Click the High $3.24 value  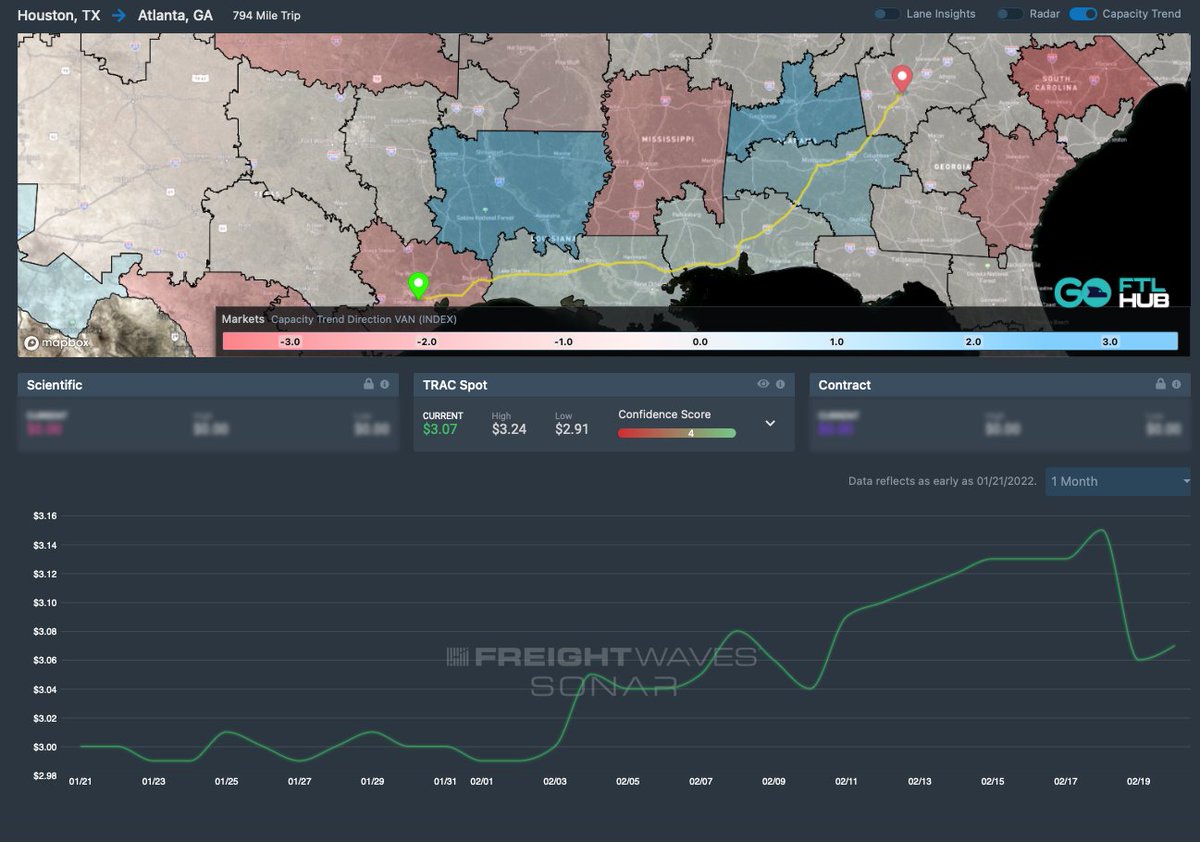click(509, 429)
